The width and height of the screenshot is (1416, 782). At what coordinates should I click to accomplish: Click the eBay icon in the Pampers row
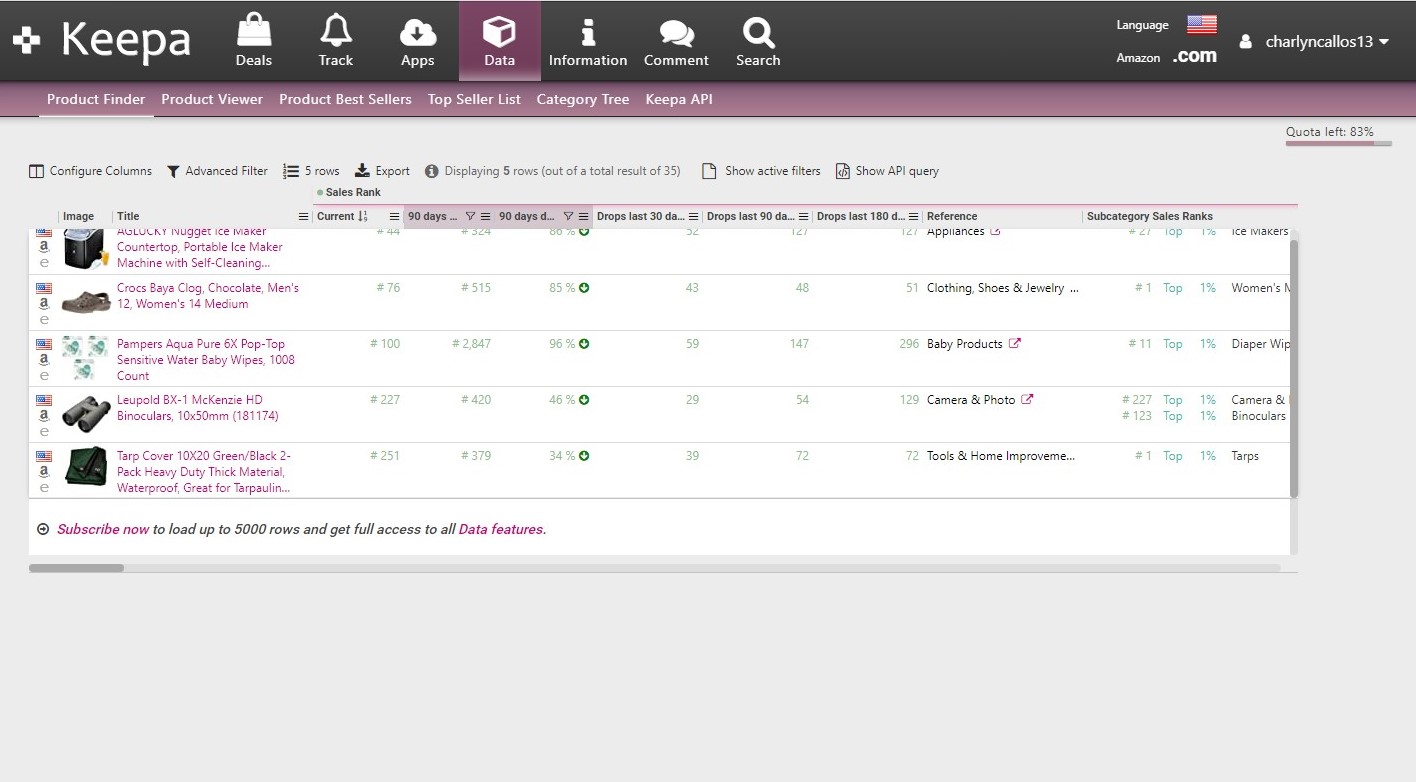point(44,376)
